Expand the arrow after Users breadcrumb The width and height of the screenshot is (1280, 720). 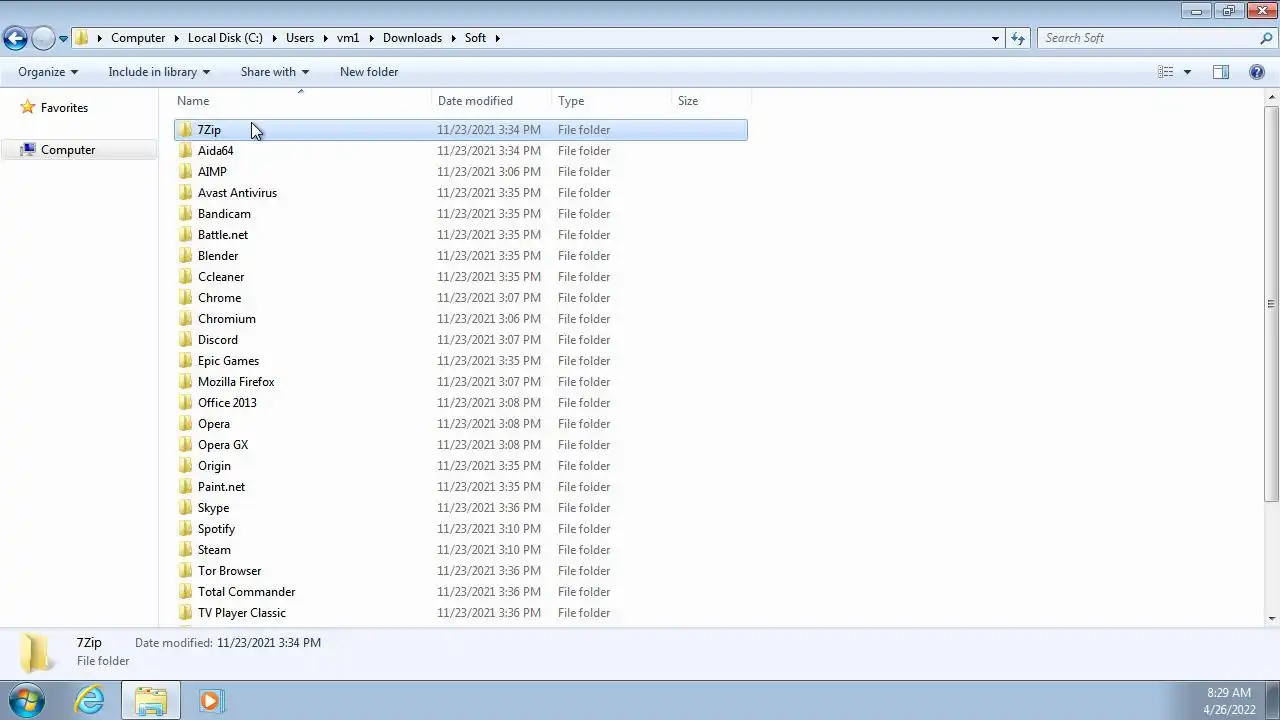[325, 38]
